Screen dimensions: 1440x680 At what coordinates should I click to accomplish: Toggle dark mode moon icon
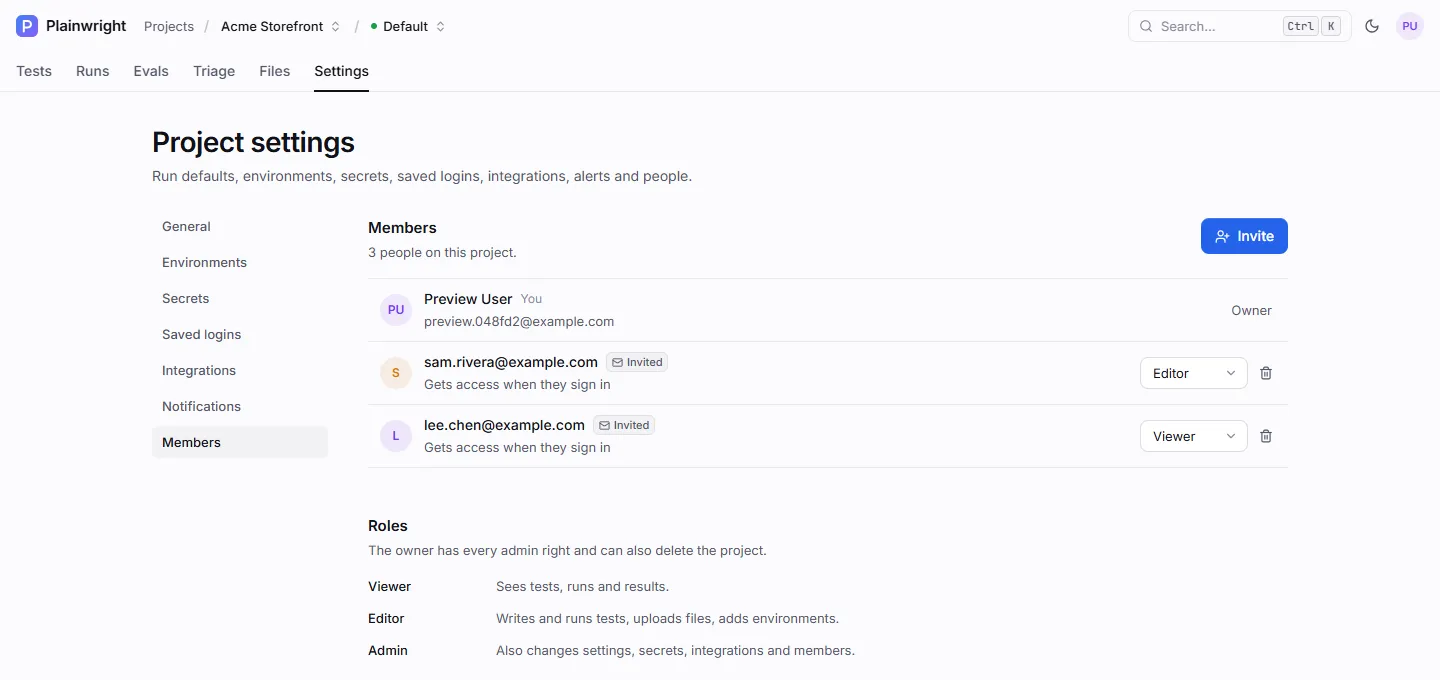(1372, 26)
